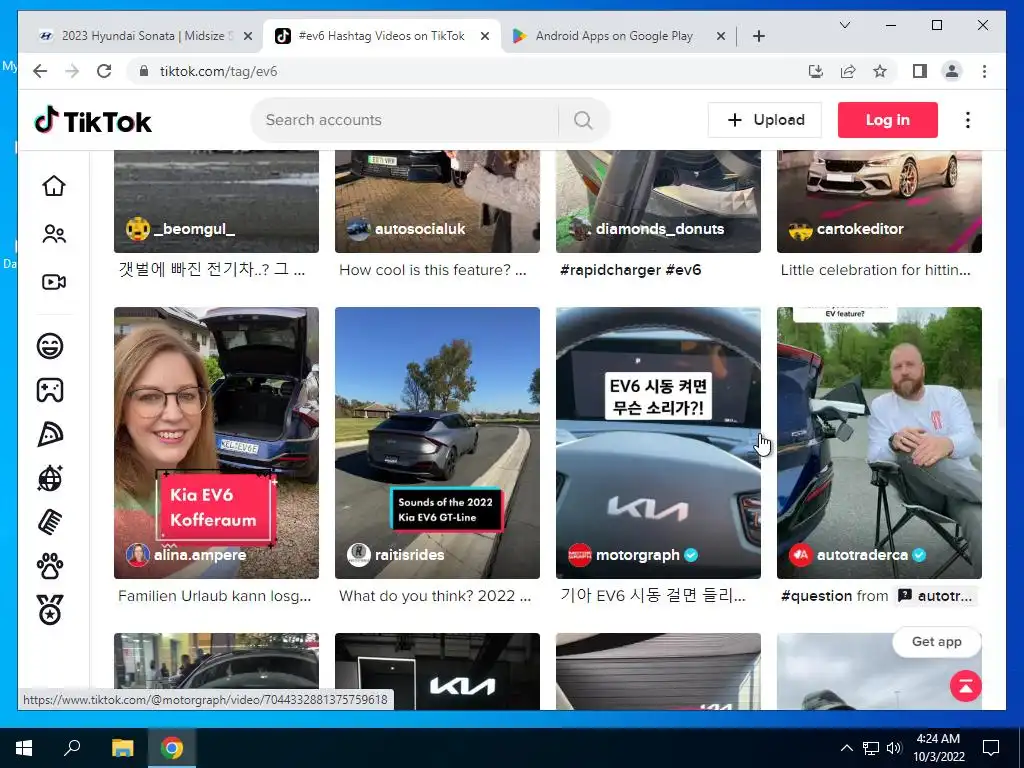Select the Food pizza slice category icon
Screen dimensions: 1024x768
click(x=50, y=434)
